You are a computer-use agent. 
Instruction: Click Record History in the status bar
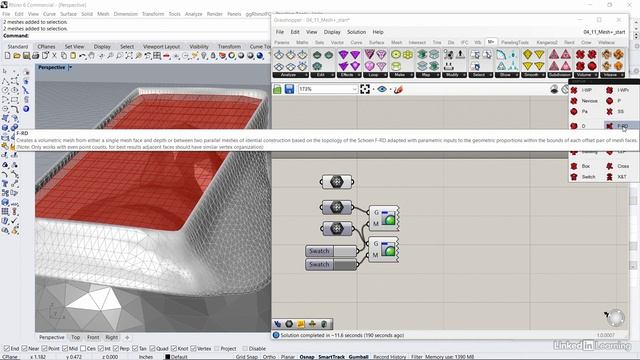pyautogui.click(x=389, y=357)
